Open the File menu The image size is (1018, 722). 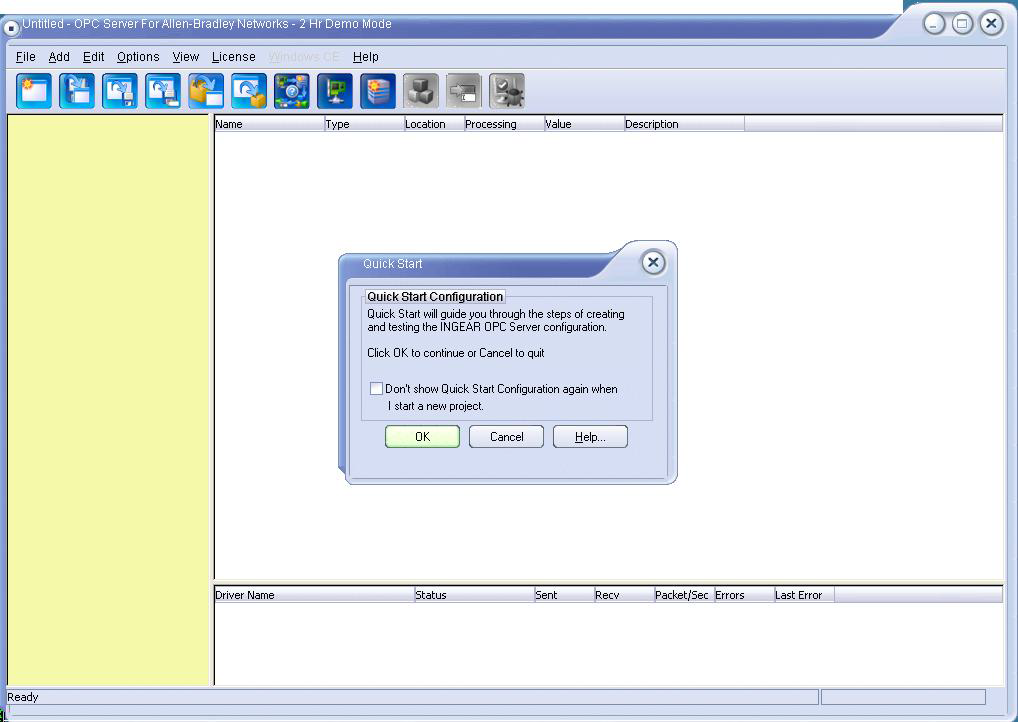25,57
